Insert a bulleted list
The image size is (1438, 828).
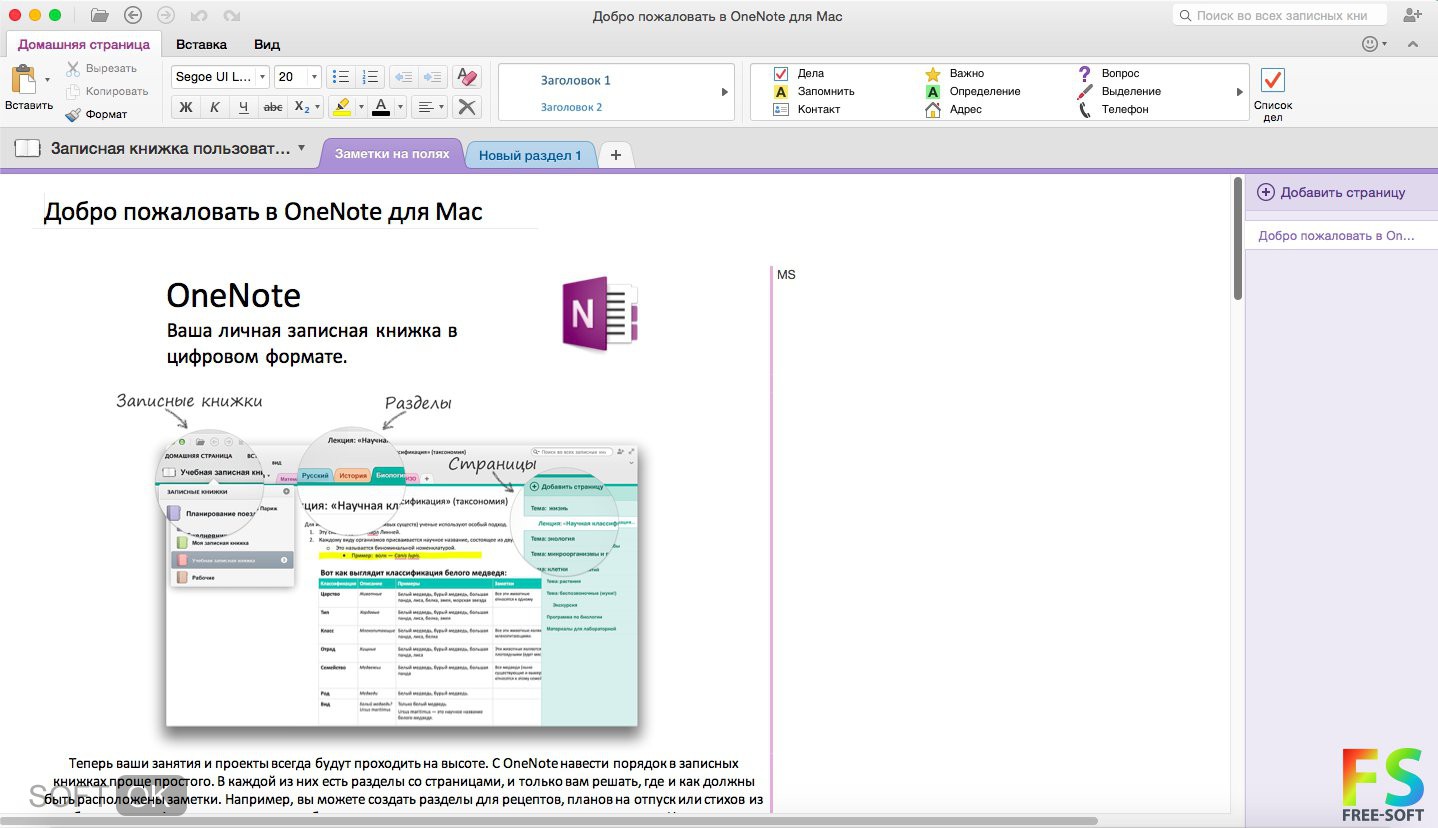(x=341, y=77)
